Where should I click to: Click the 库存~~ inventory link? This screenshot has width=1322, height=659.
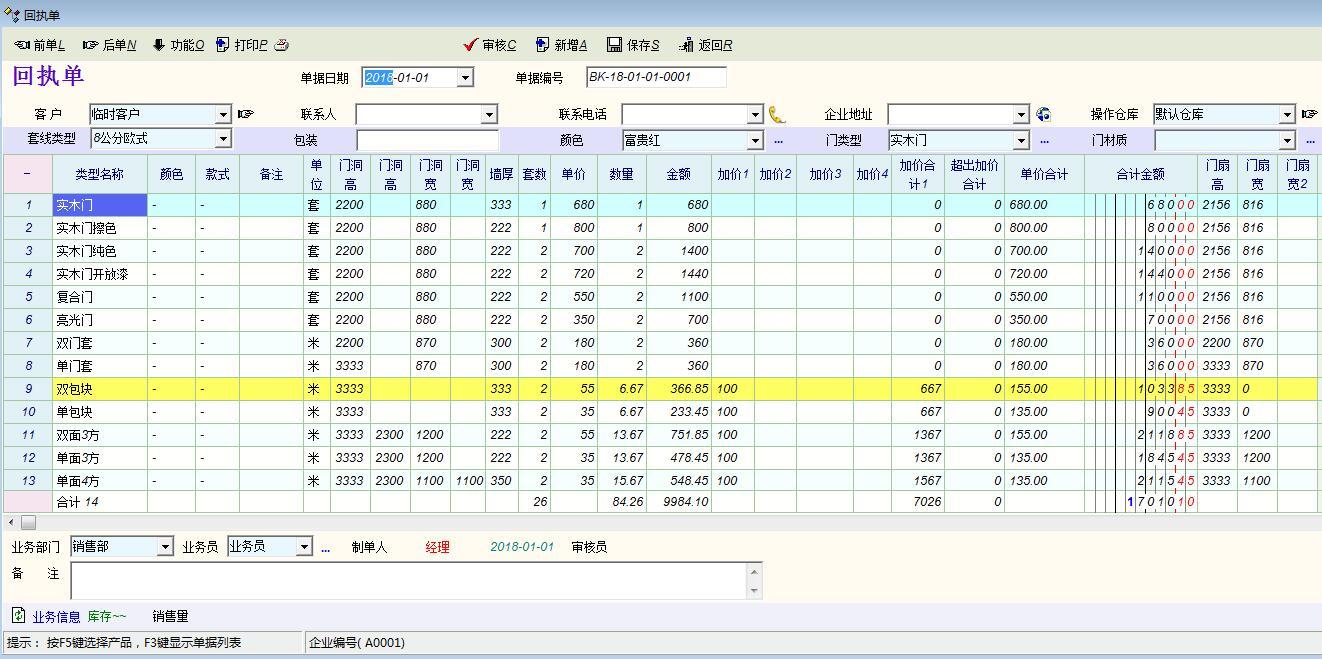coord(107,617)
